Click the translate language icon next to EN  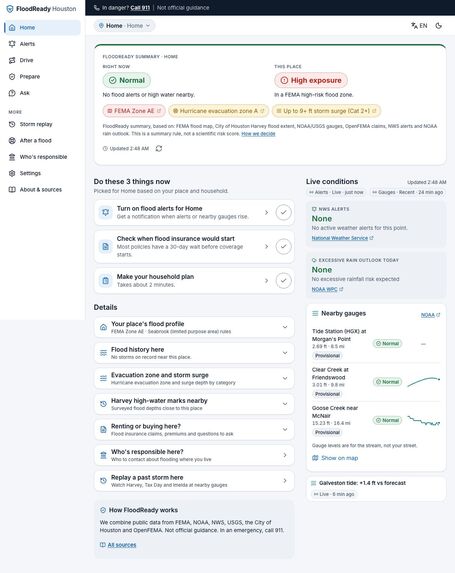pyautogui.click(x=414, y=26)
